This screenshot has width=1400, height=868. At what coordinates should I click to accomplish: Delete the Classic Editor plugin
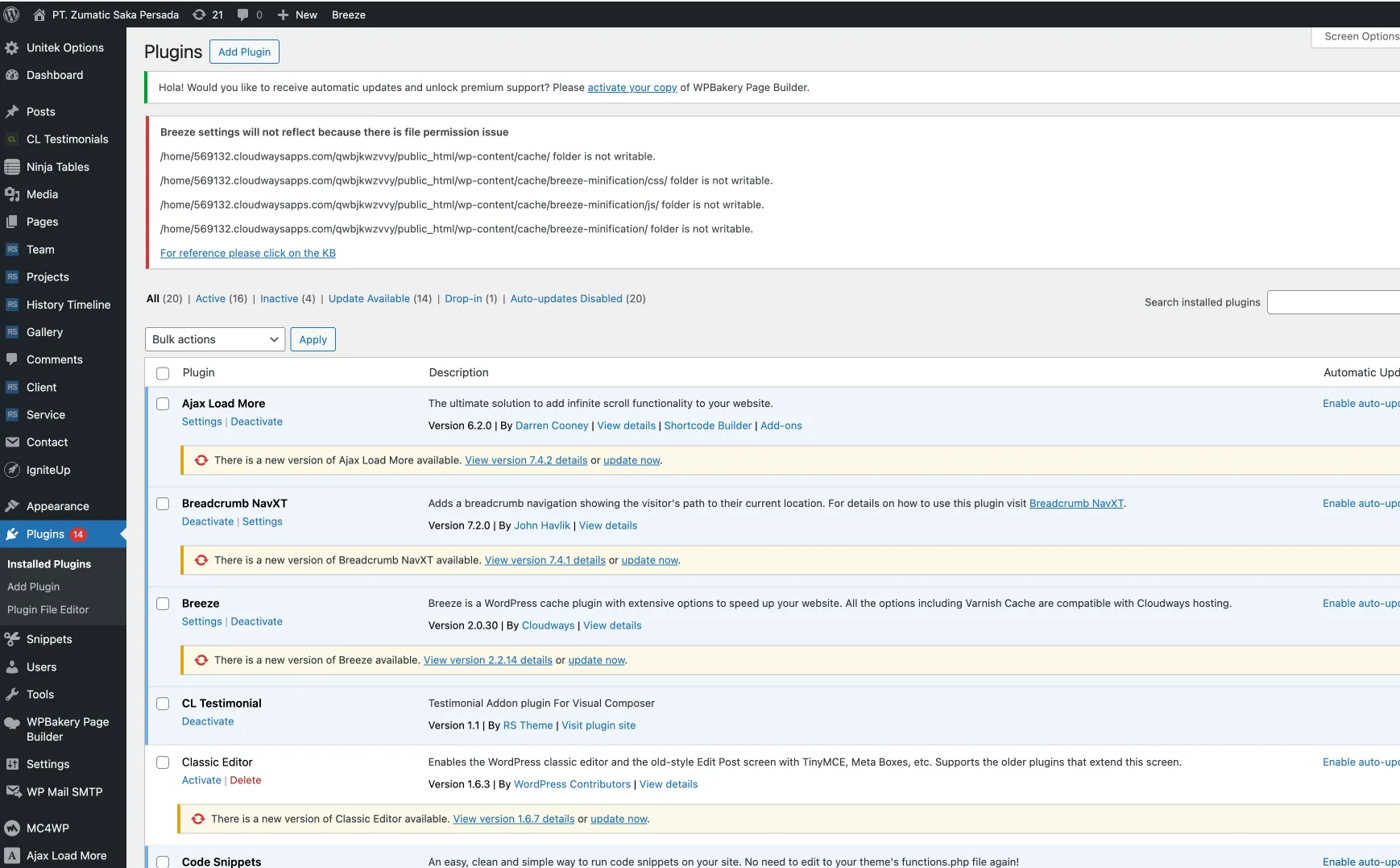[x=246, y=780]
